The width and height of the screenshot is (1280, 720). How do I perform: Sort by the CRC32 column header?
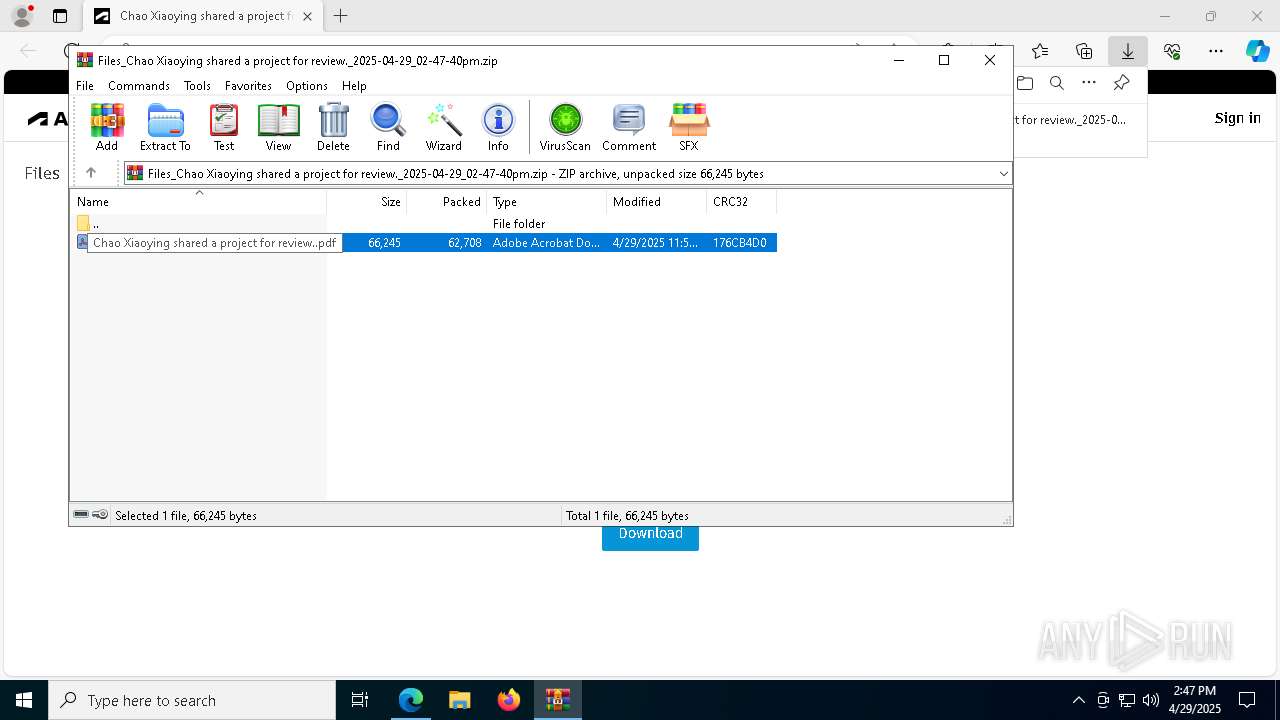(x=742, y=201)
